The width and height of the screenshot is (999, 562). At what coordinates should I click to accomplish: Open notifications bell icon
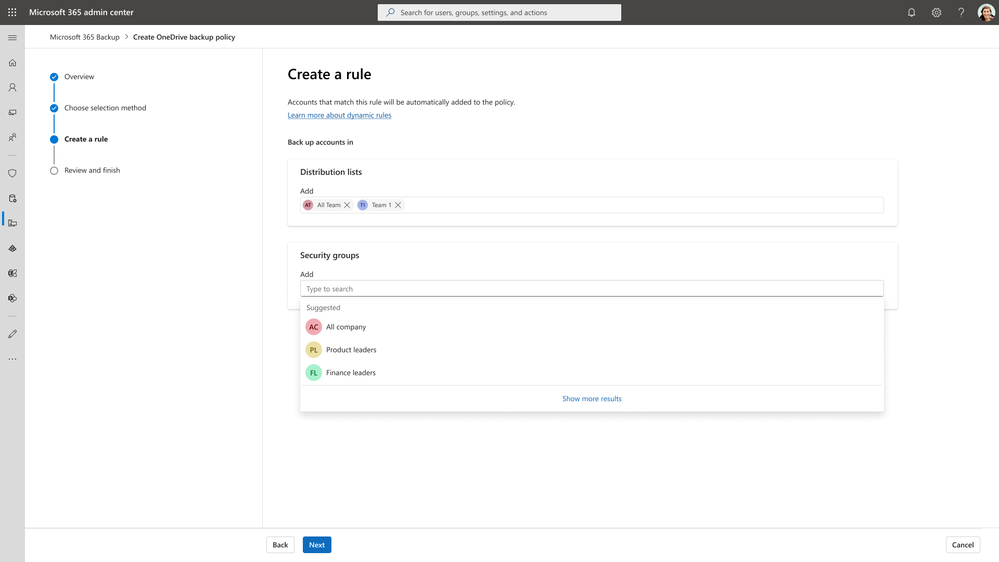911,12
